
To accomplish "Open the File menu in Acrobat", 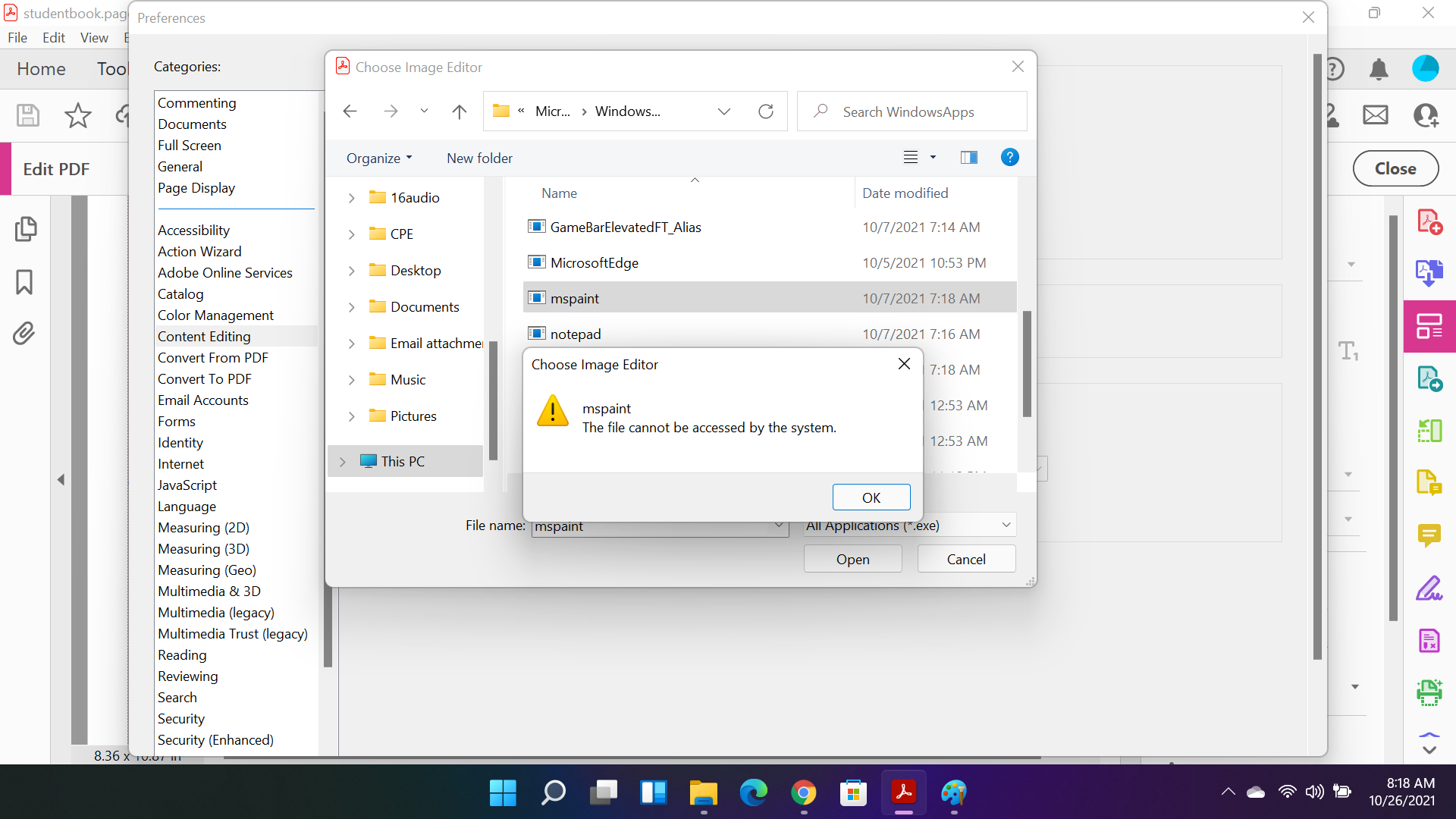I will click(x=17, y=37).
